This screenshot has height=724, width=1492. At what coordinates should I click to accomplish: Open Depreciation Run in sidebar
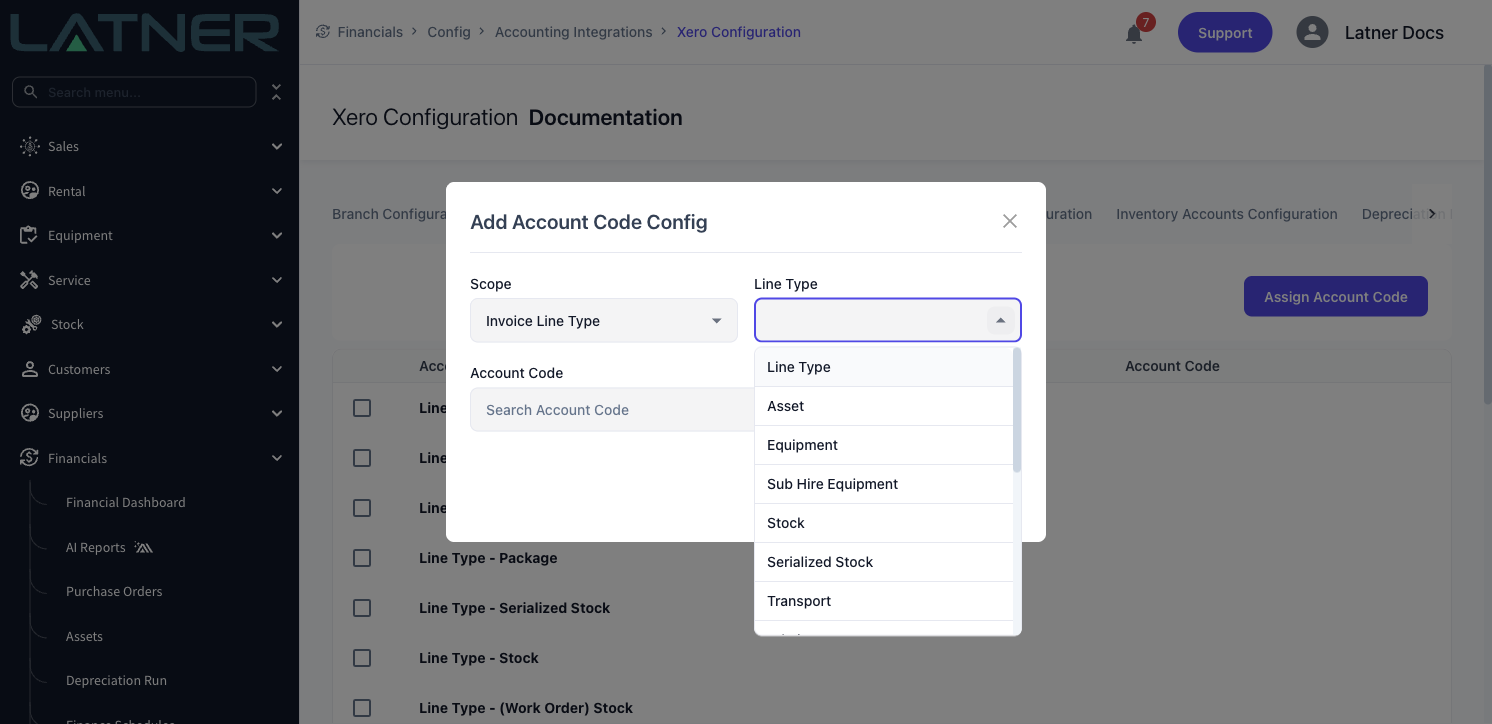click(x=116, y=680)
